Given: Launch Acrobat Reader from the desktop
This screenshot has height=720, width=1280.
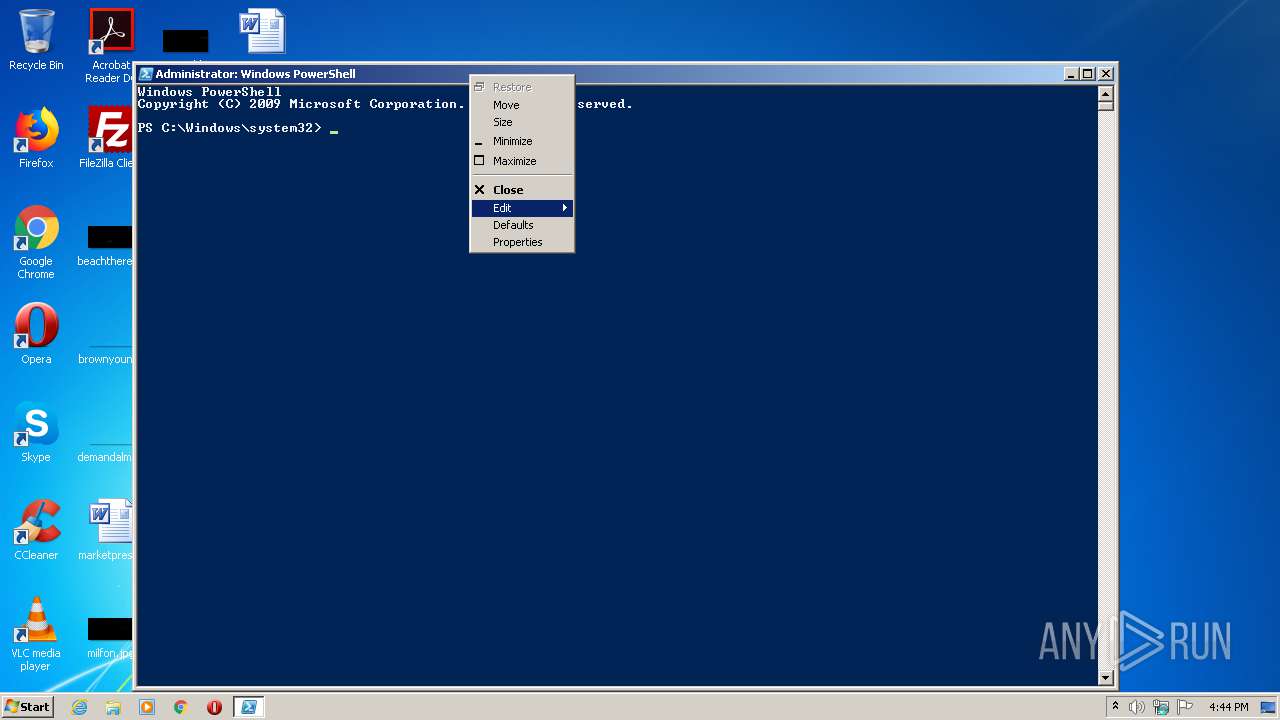Looking at the screenshot, I should 110,45.
